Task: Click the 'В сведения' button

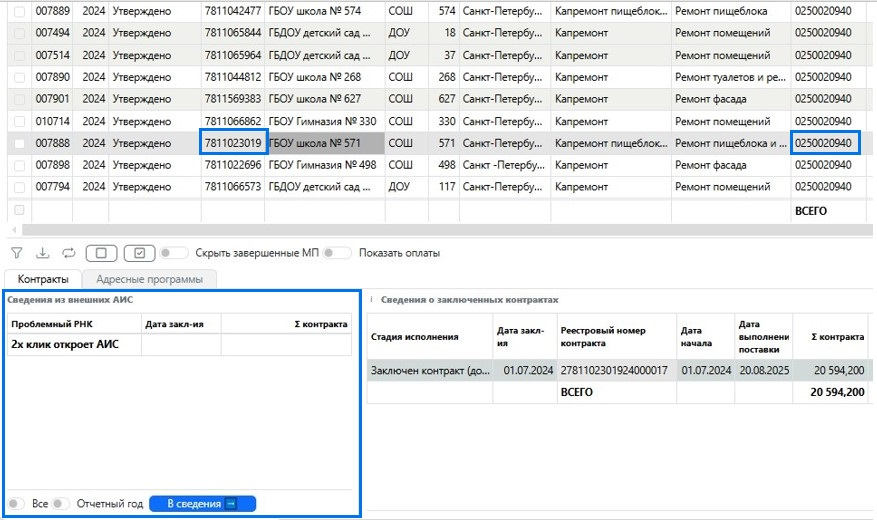Action: point(202,503)
